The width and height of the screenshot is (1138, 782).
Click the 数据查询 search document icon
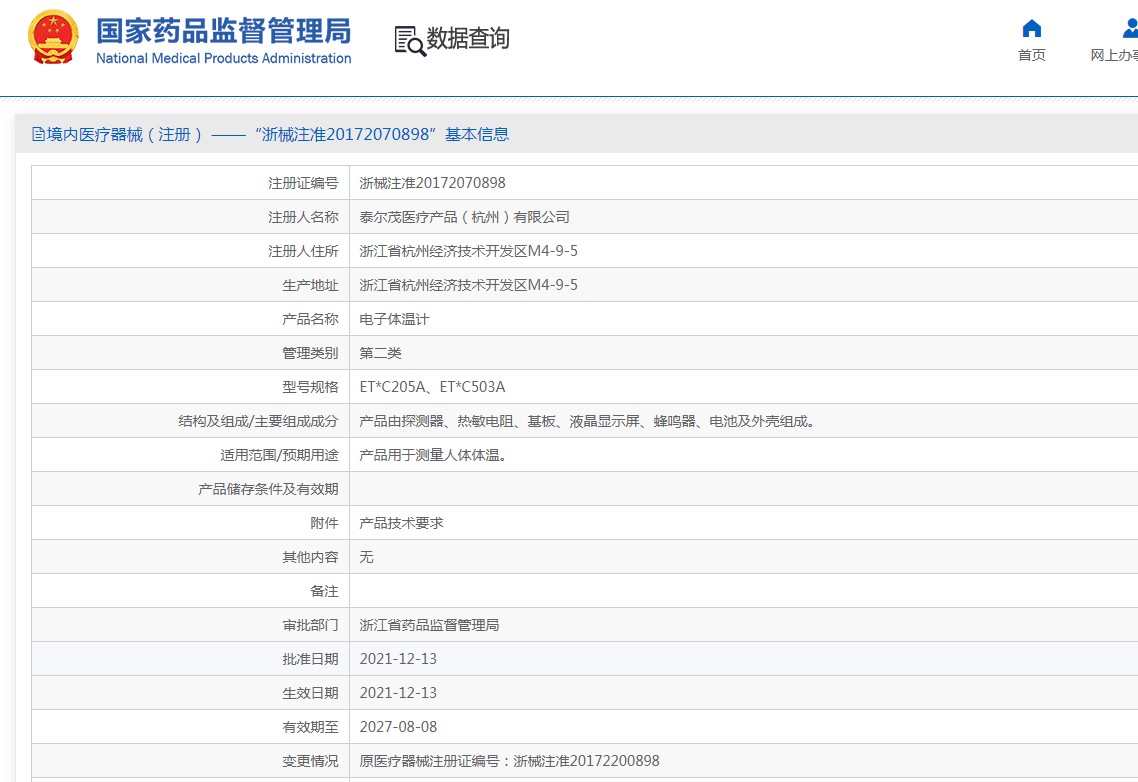coord(410,41)
